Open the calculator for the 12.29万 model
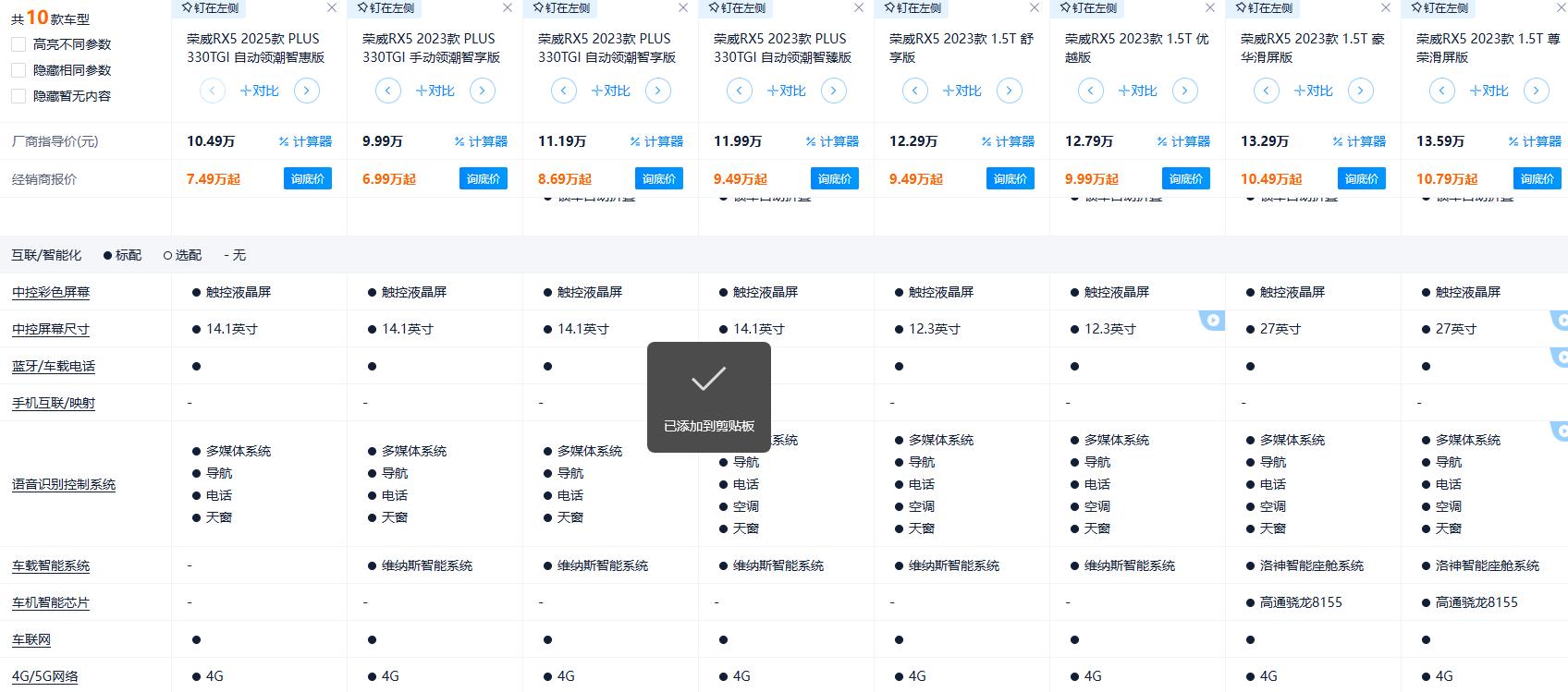Viewport: 1568px width, 692px height. coord(1008,141)
